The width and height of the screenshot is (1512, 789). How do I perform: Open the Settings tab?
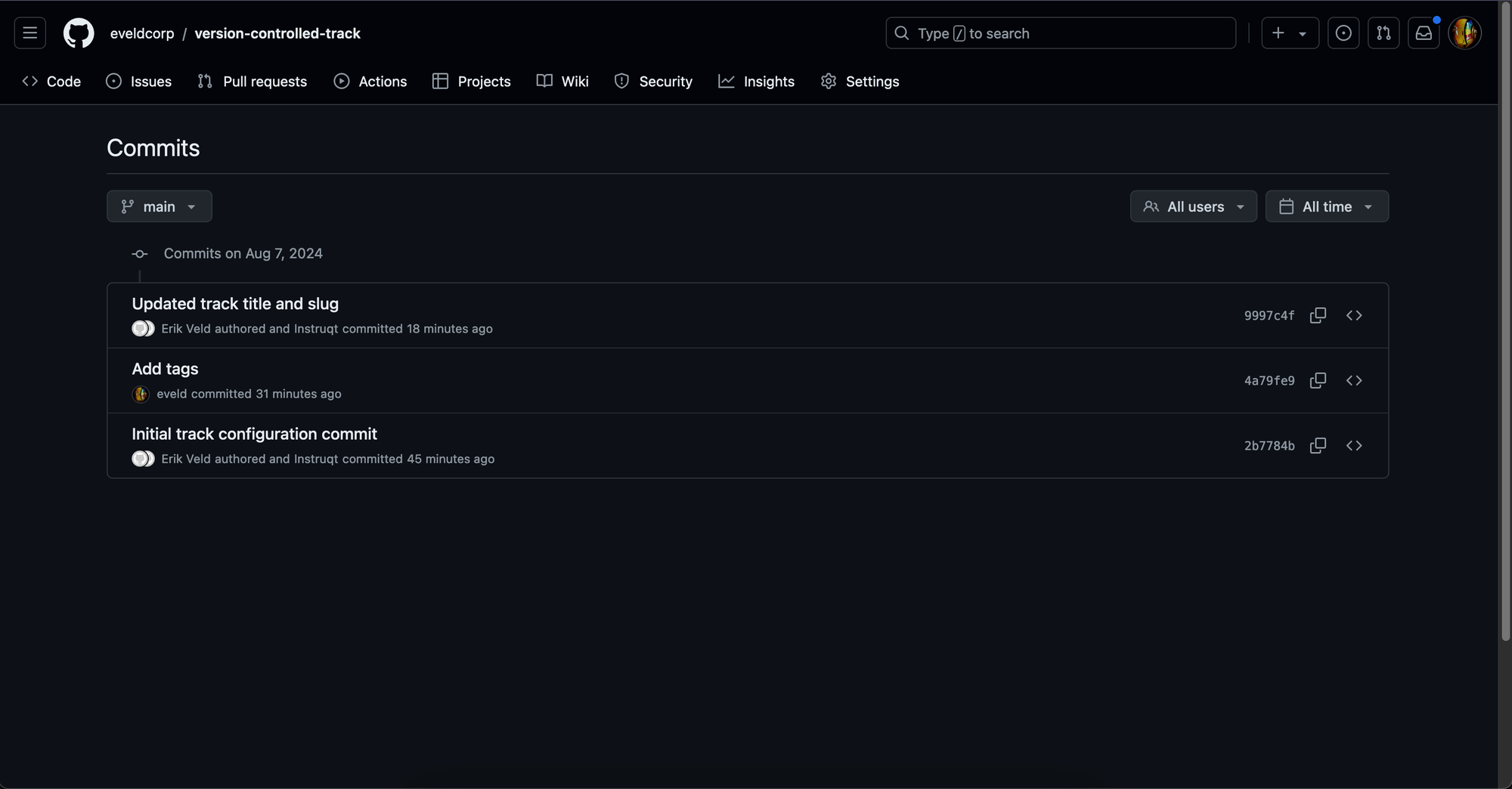click(x=860, y=82)
